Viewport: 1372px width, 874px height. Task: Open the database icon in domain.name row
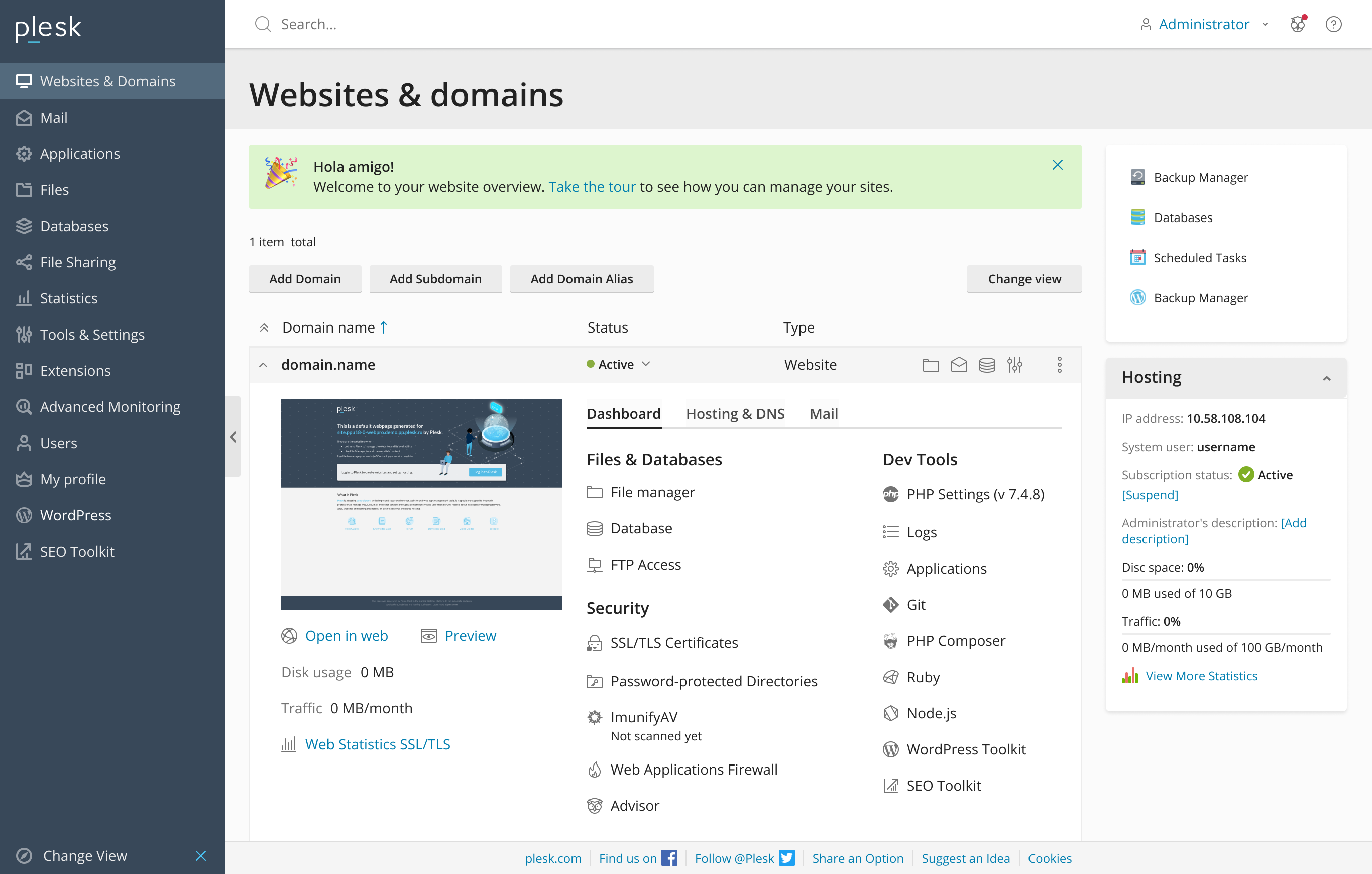[x=987, y=365]
